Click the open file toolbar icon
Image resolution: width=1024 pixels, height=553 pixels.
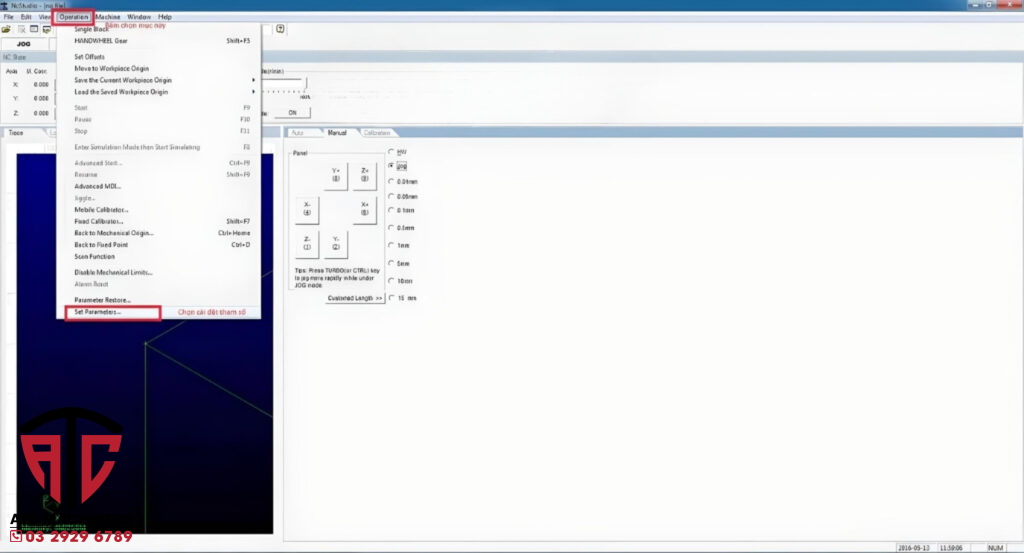(x=7, y=29)
